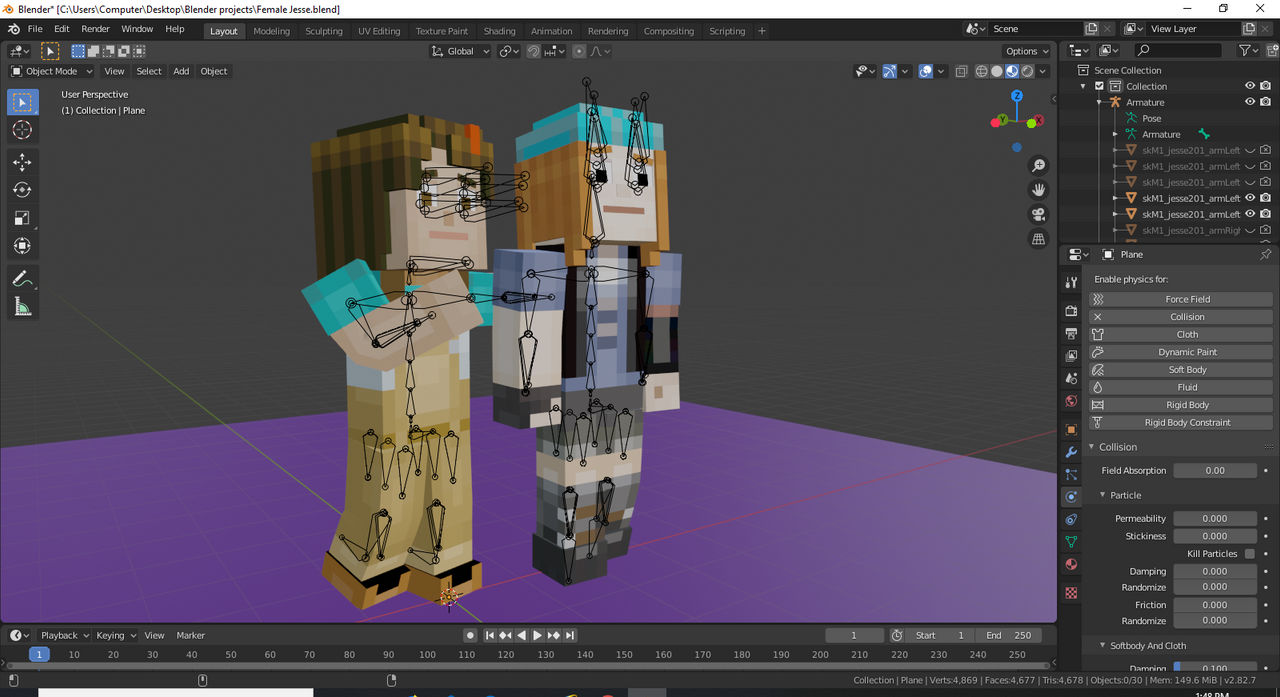Hide the Armature in the viewport

(1248, 101)
